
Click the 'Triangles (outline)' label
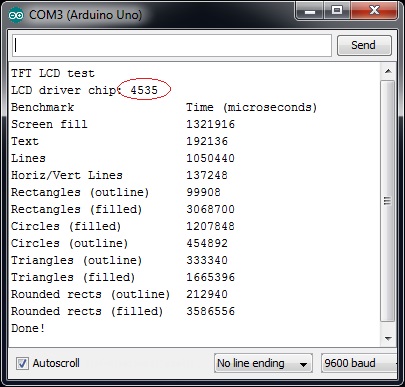tap(76, 260)
